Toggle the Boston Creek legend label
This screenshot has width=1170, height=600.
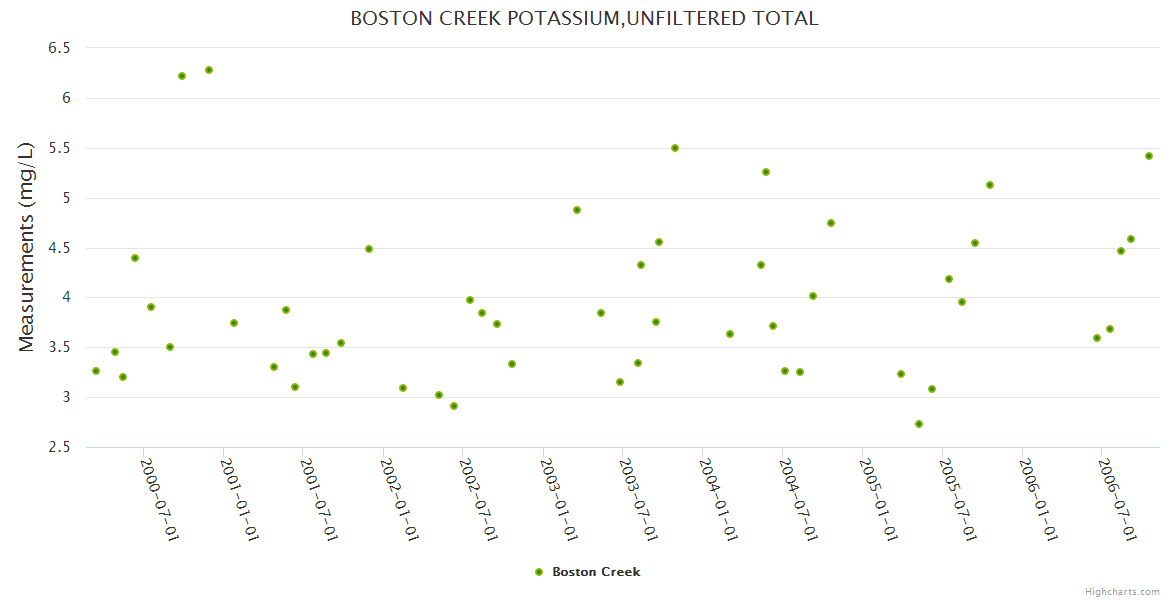pos(596,572)
